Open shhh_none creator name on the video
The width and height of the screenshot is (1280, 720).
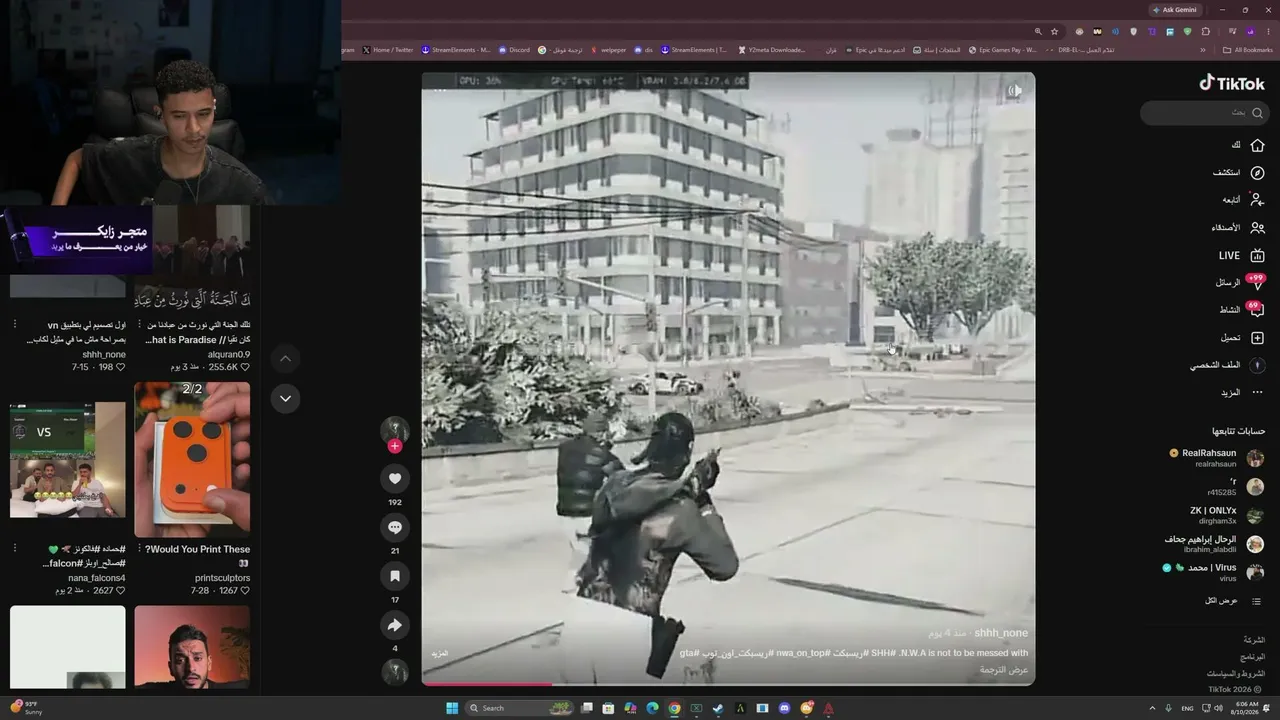tap(1001, 633)
